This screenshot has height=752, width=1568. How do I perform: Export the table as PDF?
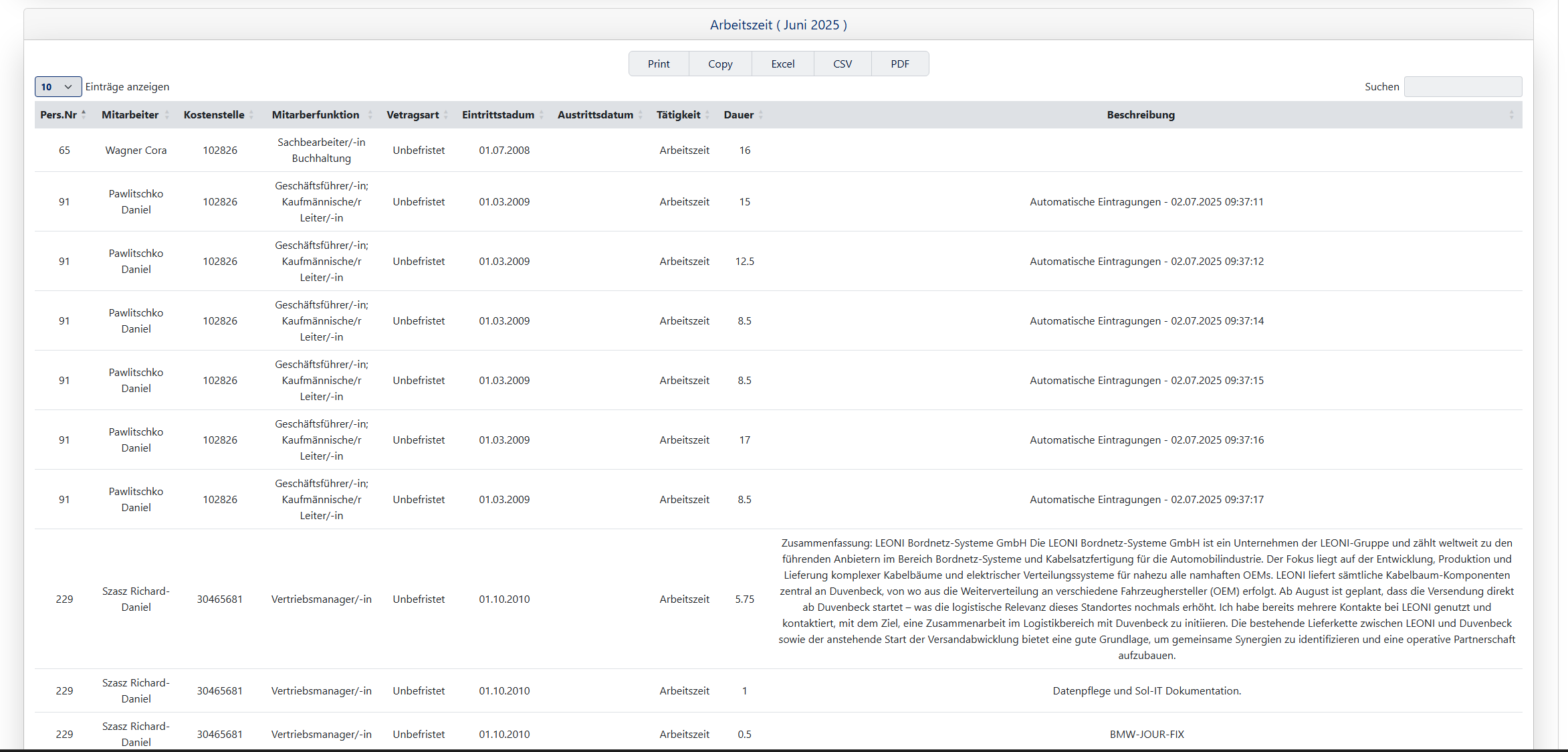pos(899,64)
